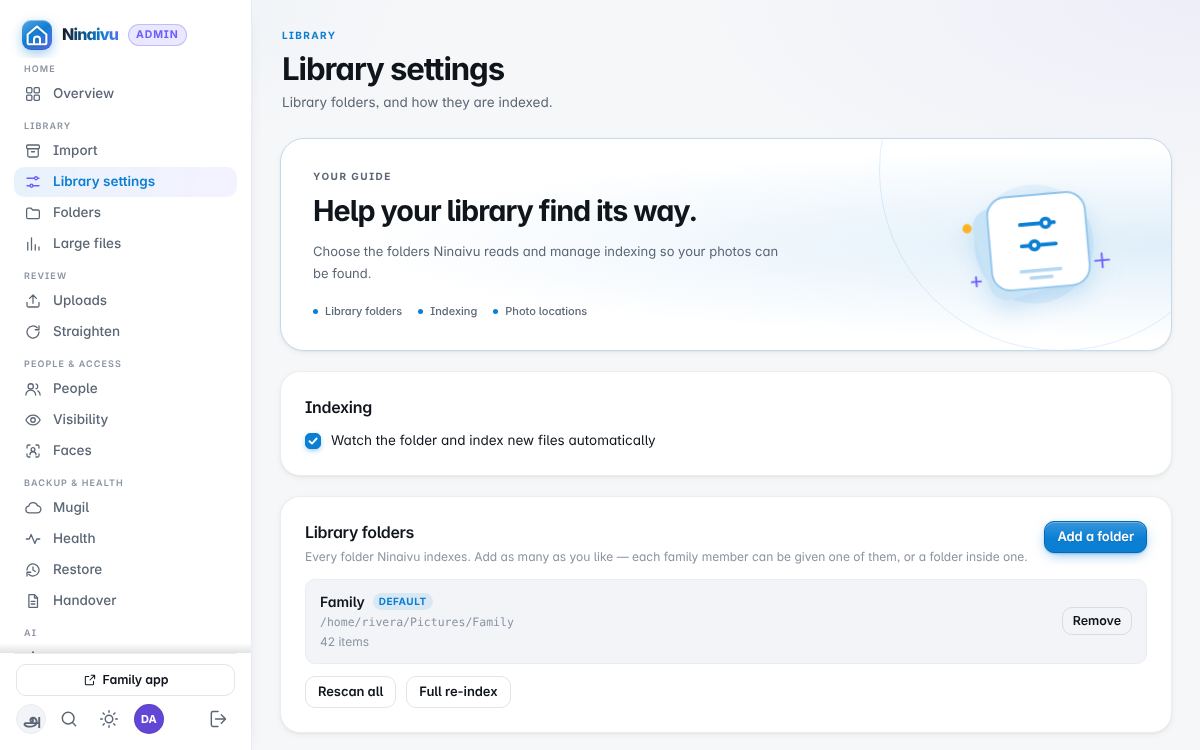Open Uploads via its upload tray icon
This screenshot has height=750, width=1200.
(x=33, y=300)
